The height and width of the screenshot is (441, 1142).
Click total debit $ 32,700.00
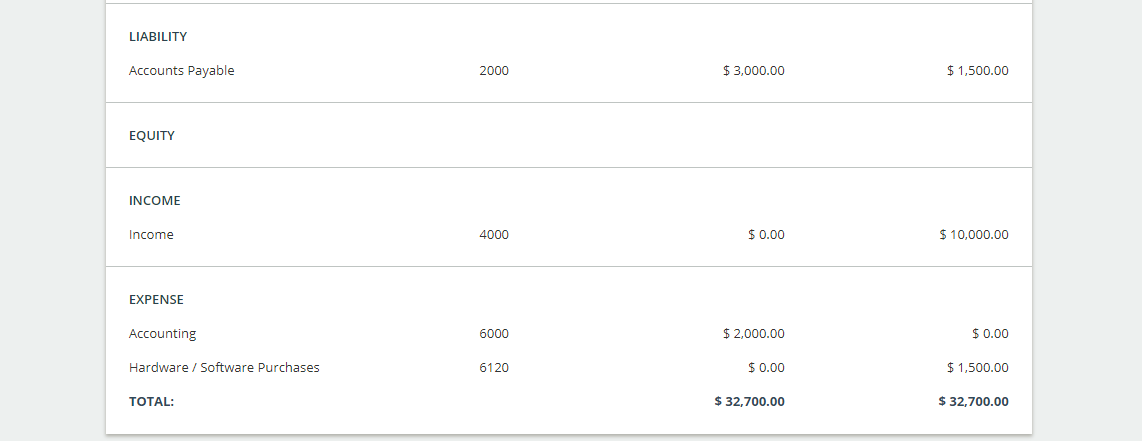749,401
